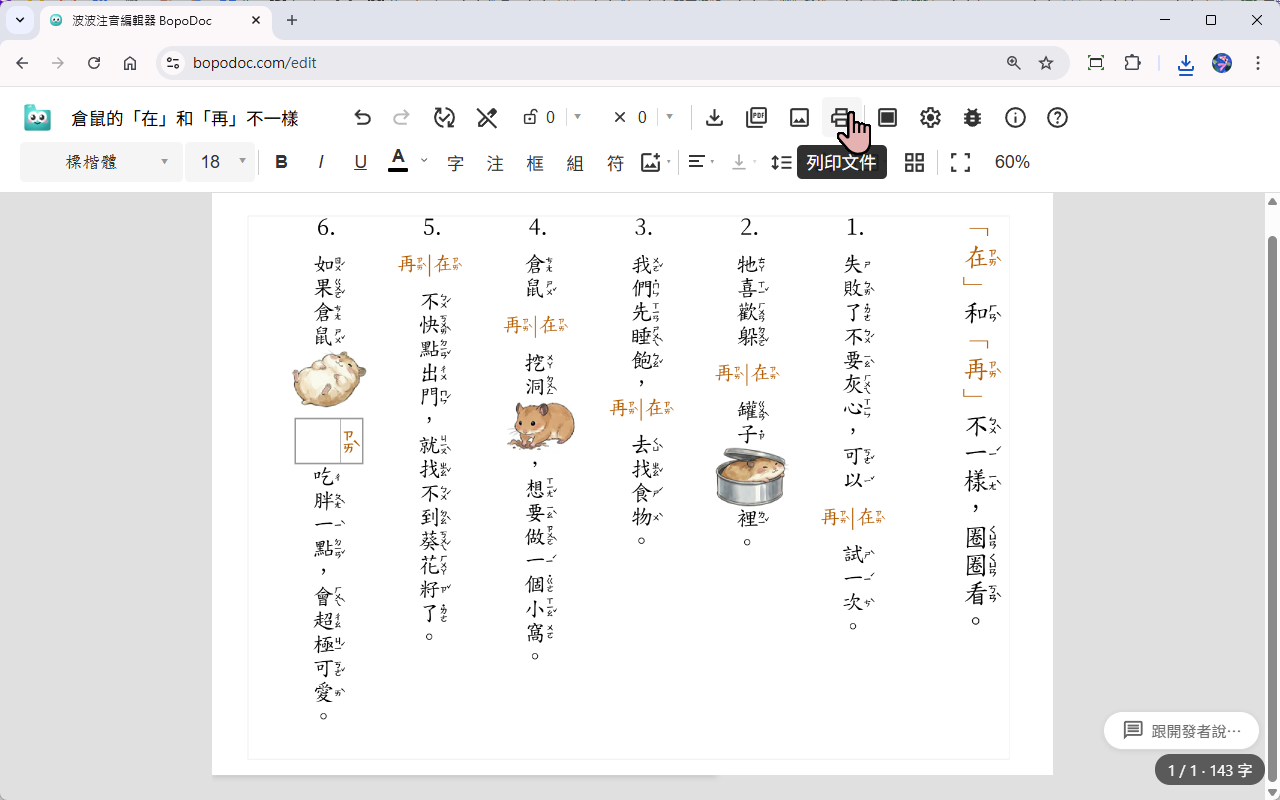Report a bug via the bug icon

[972, 117]
